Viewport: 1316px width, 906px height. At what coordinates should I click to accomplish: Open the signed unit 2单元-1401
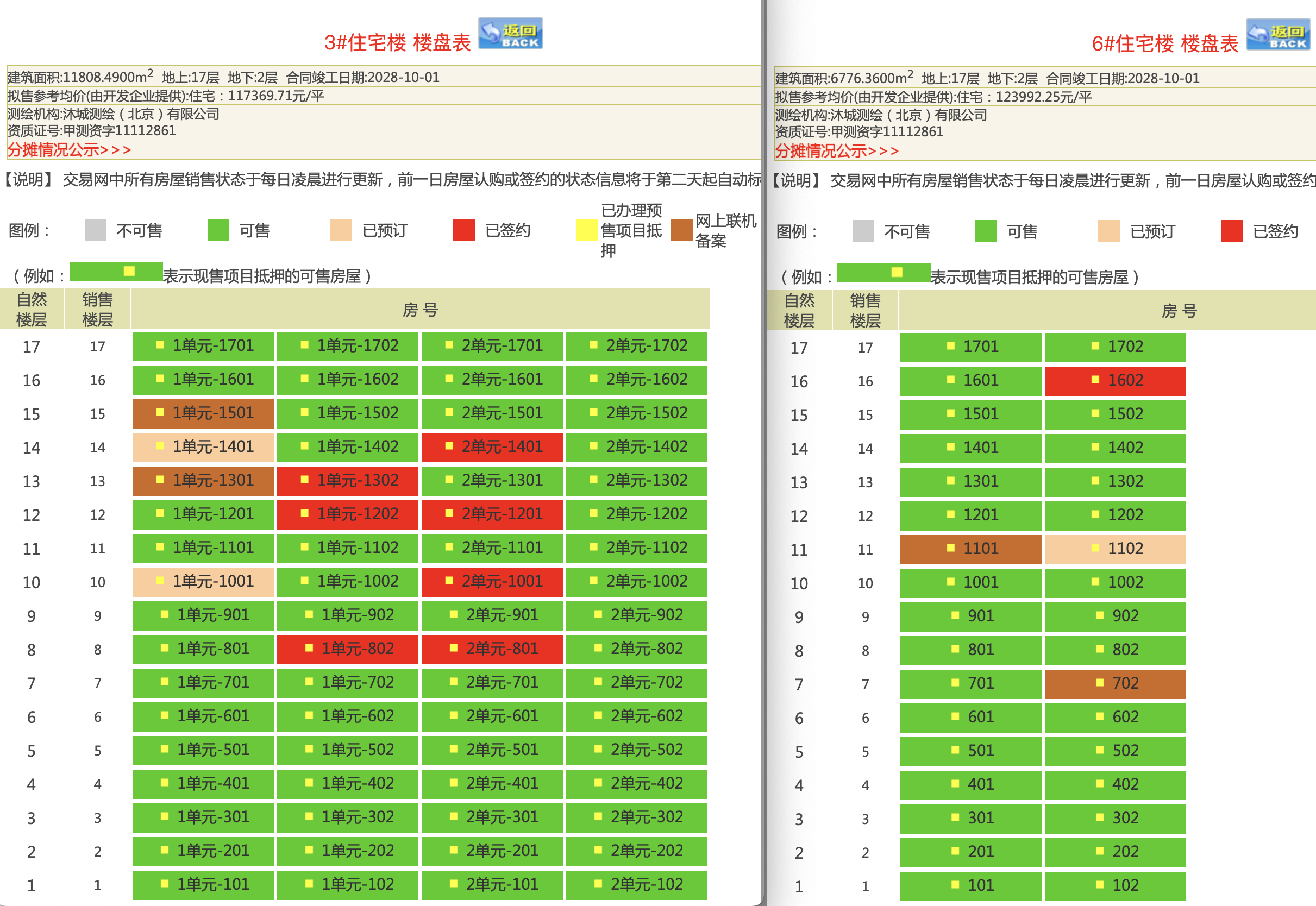492,447
